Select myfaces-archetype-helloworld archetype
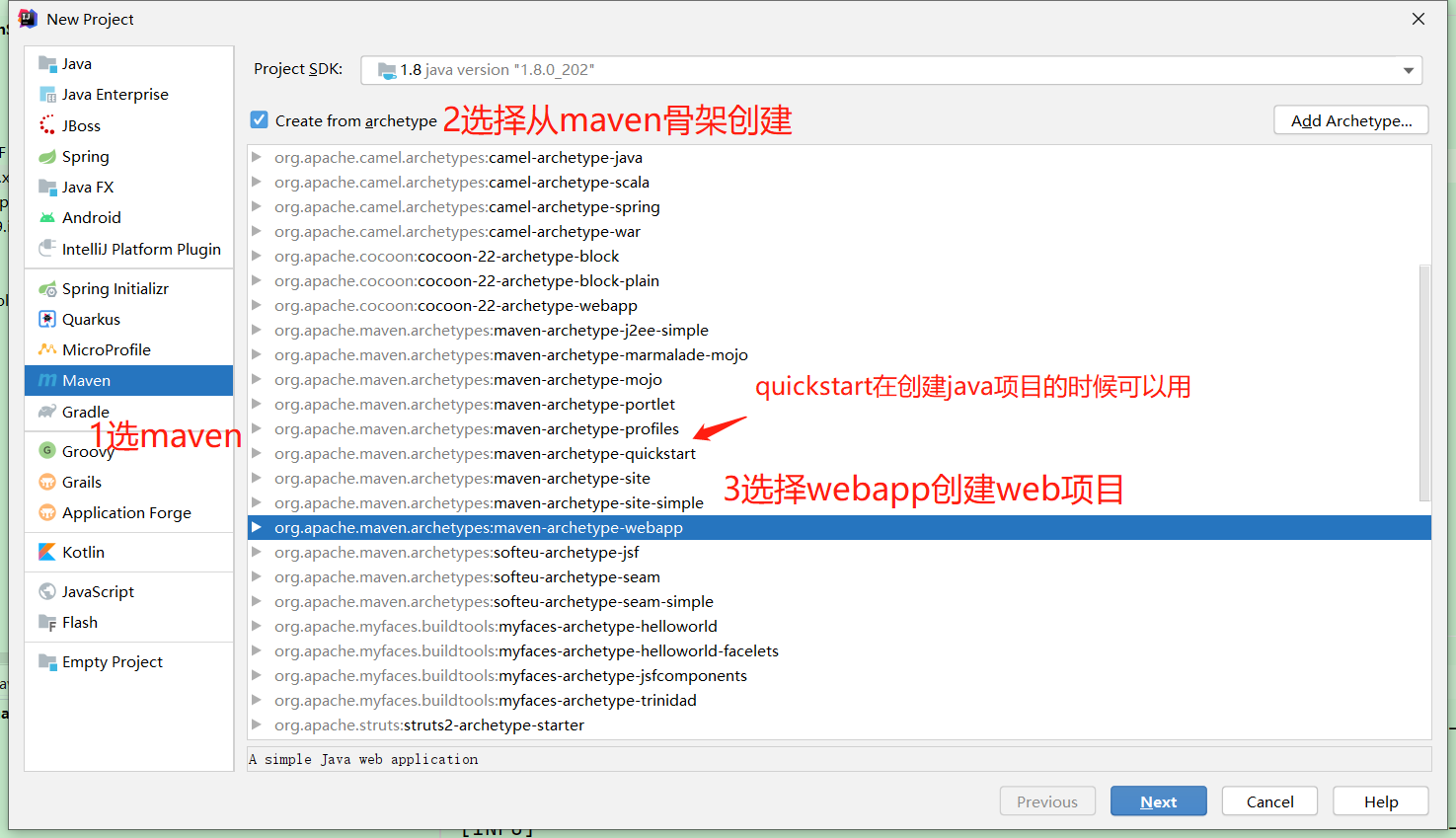The image size is (1456, 838). (x=839, y=626)
